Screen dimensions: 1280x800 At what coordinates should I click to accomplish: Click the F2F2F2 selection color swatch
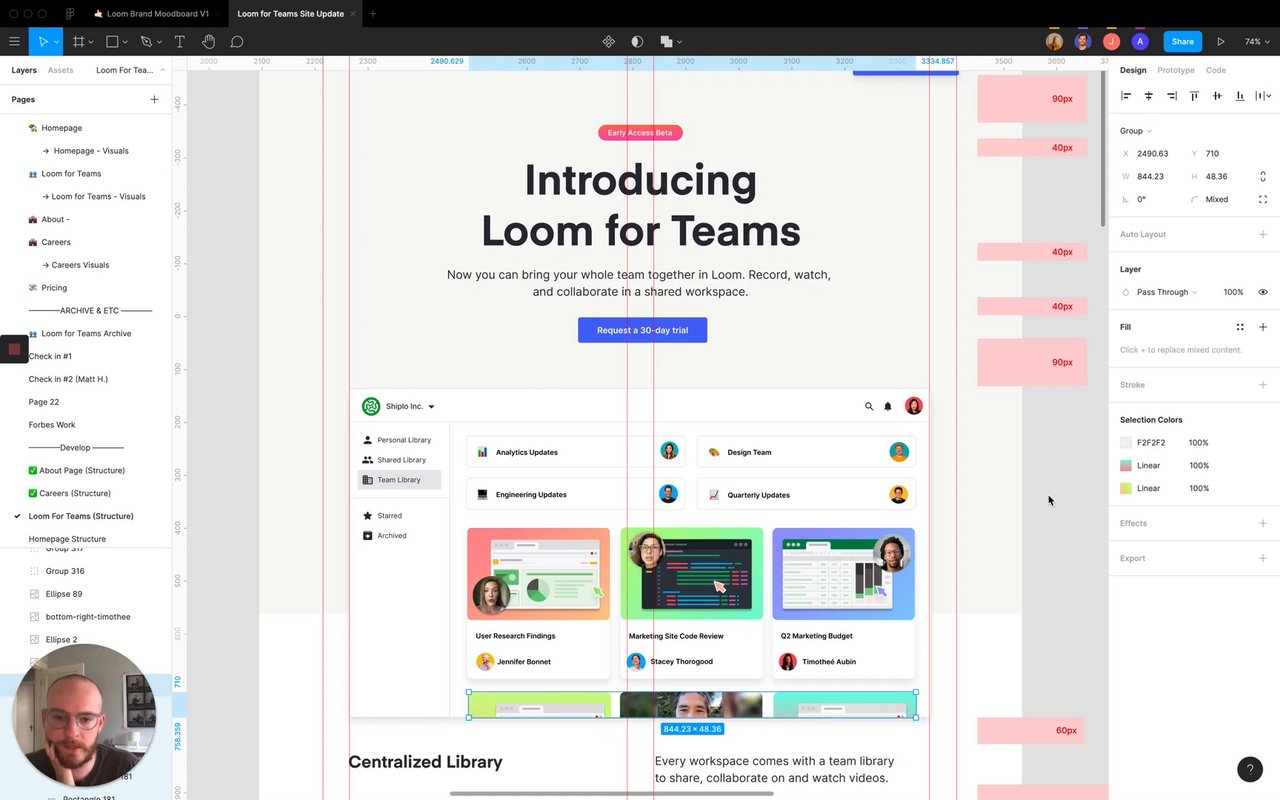click(x=1126, y=442)
